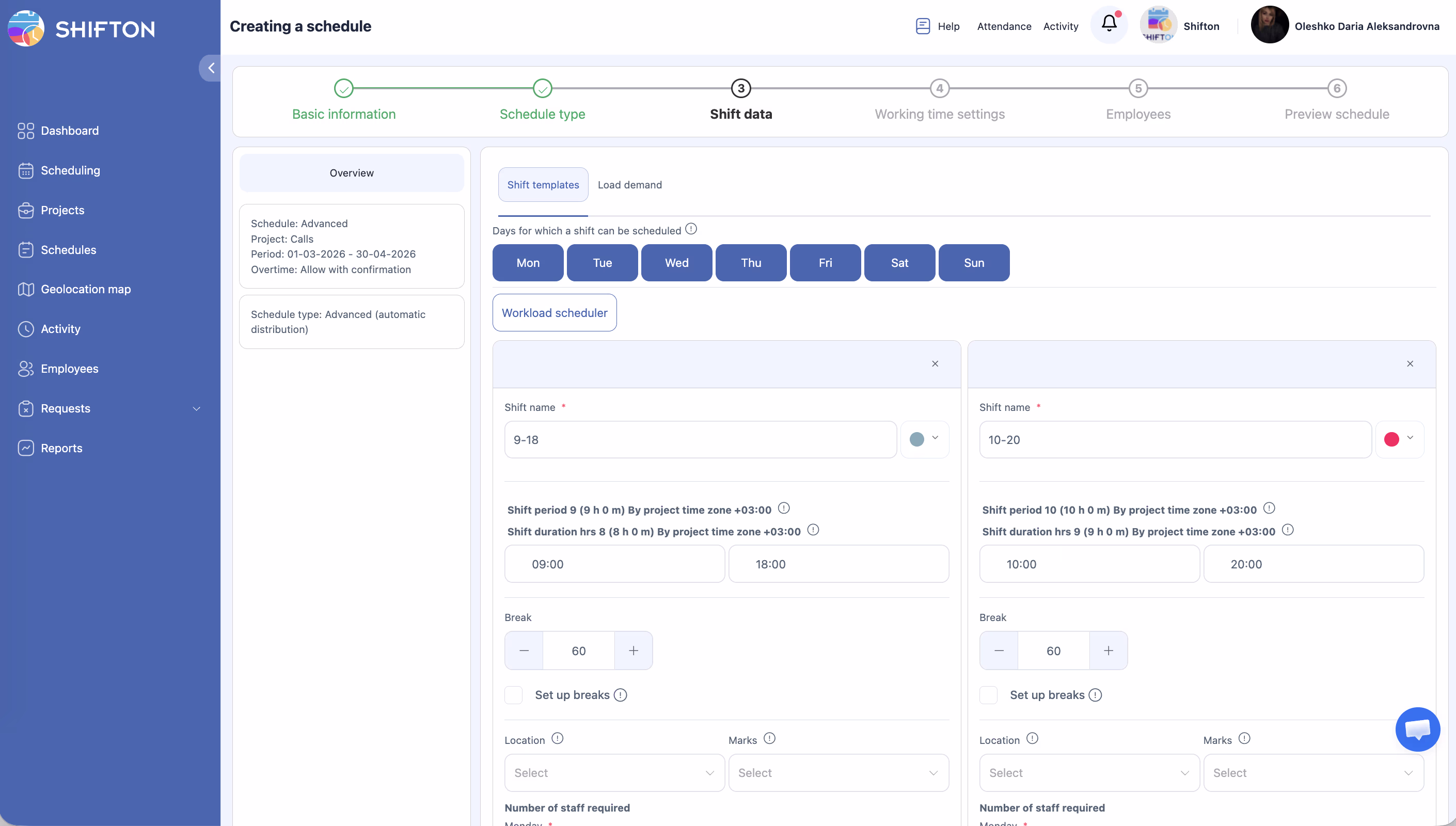Click the Dashboard sidebar icon
1456x826 pixels.
25,131
